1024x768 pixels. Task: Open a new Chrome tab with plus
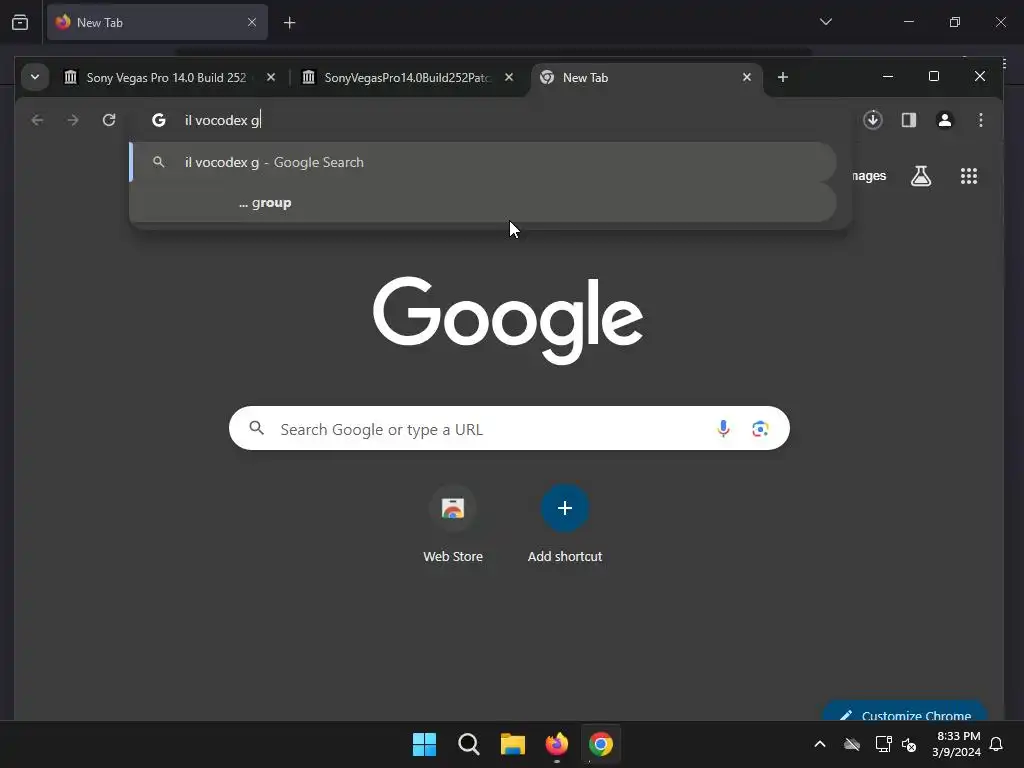782,78
